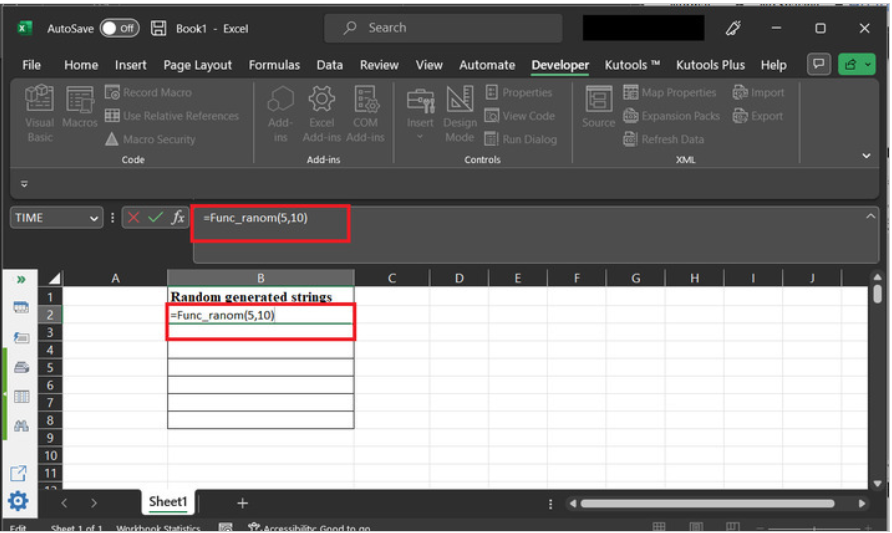Open Insert Function dialog

(178, 217)
